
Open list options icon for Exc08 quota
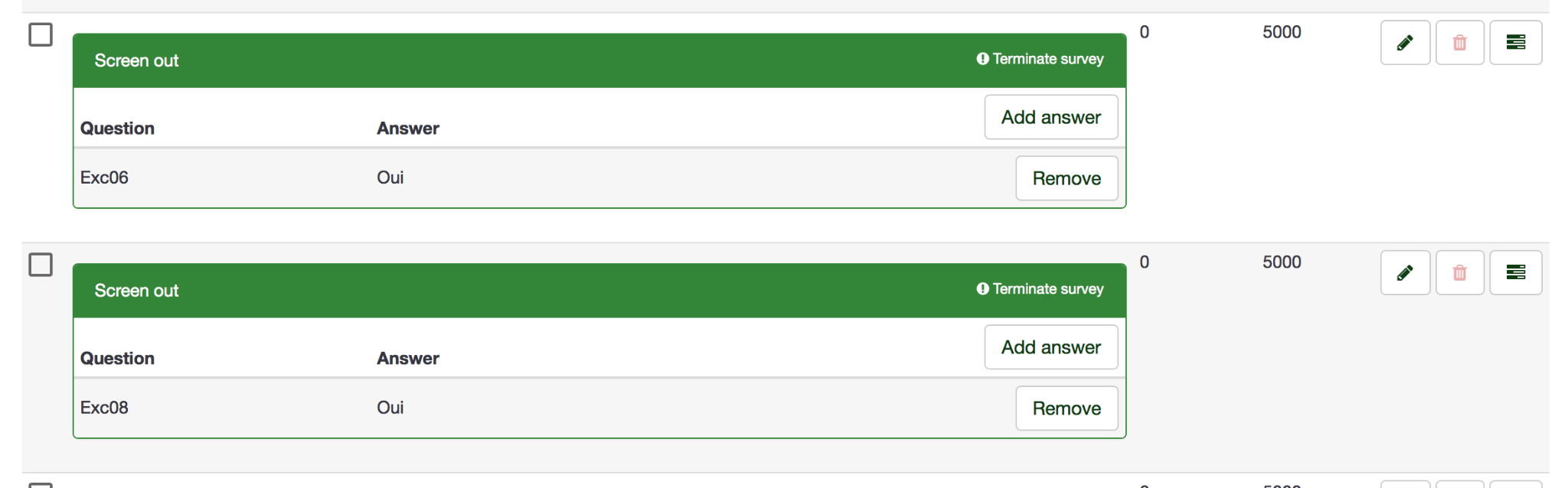tap(1515, 273)
